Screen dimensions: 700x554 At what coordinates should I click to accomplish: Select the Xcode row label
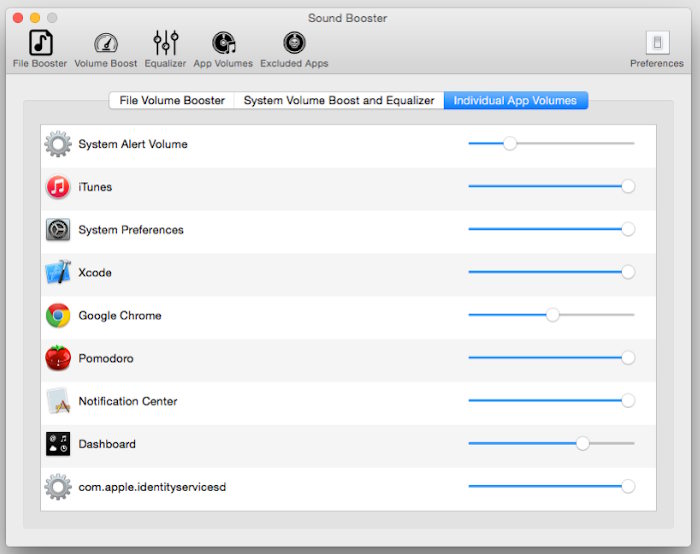pos(95,273)
